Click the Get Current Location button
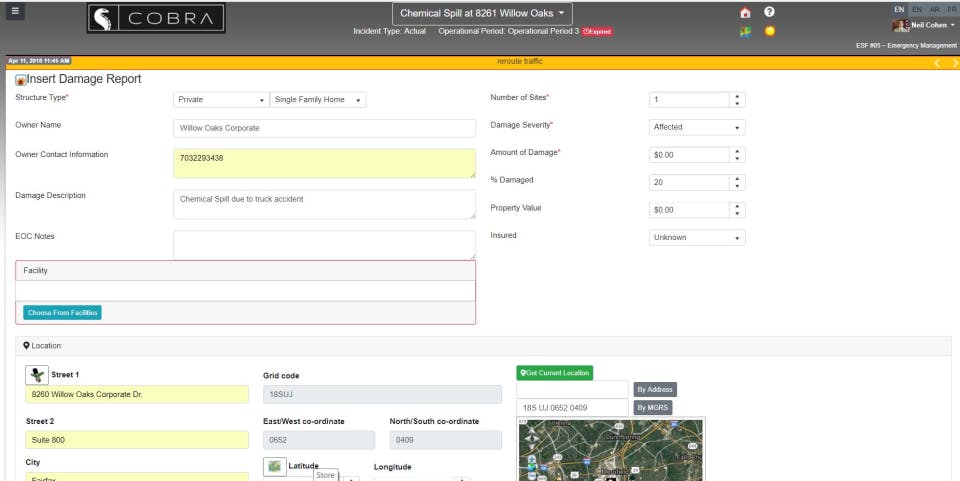Screen dimensions: 960x481 pos(555,373)
